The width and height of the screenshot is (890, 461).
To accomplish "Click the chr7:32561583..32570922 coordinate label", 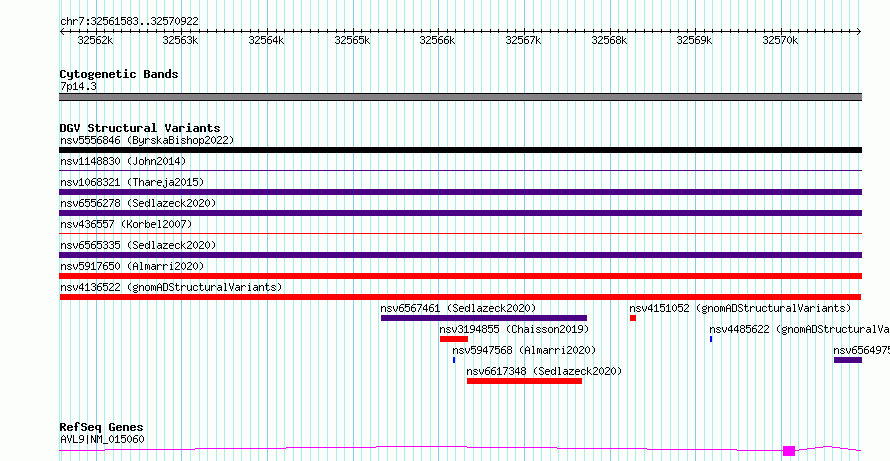I will point(129,22).
